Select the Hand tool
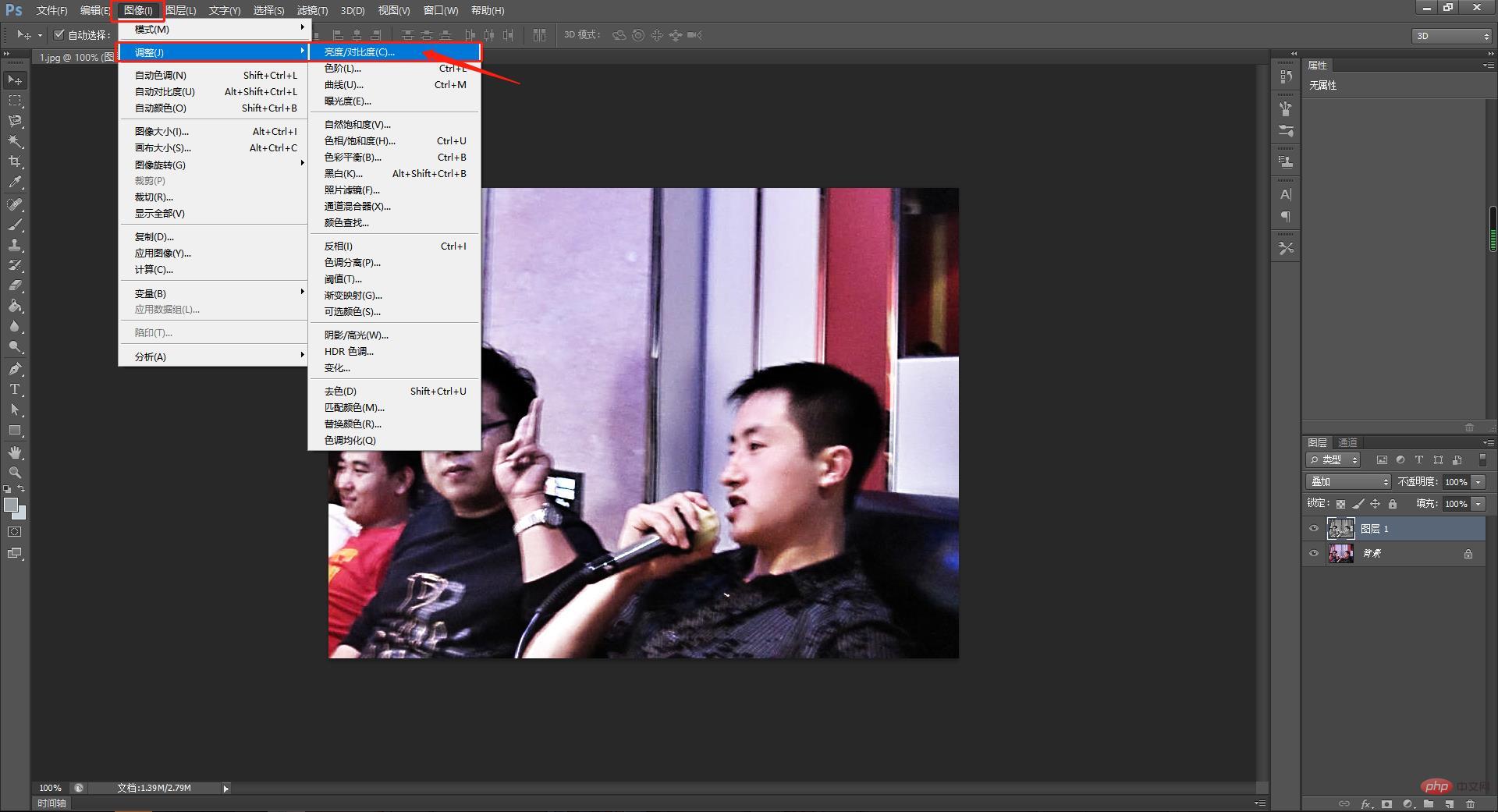 tap(15, 452)
